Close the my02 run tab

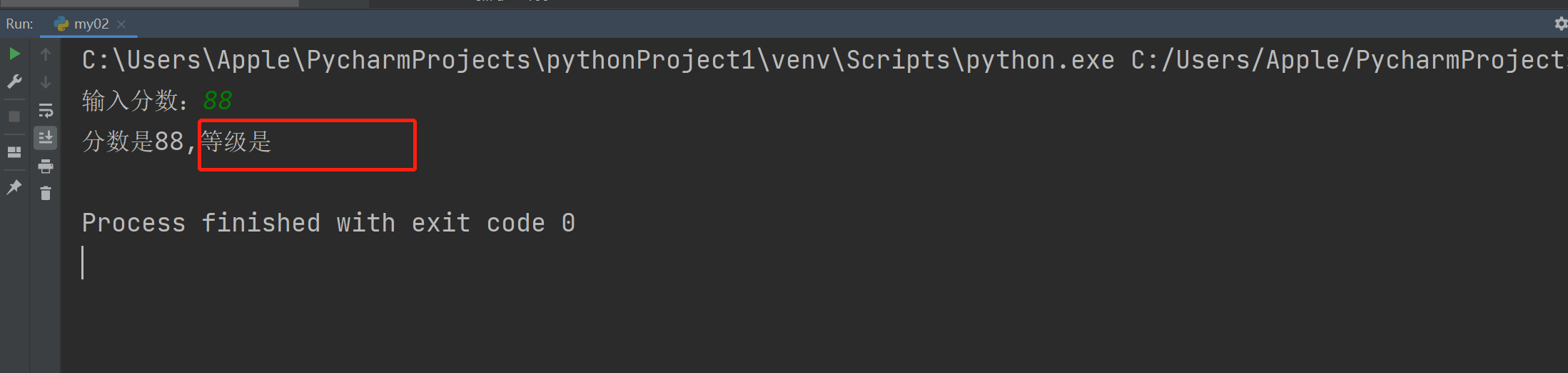(121, 24)
